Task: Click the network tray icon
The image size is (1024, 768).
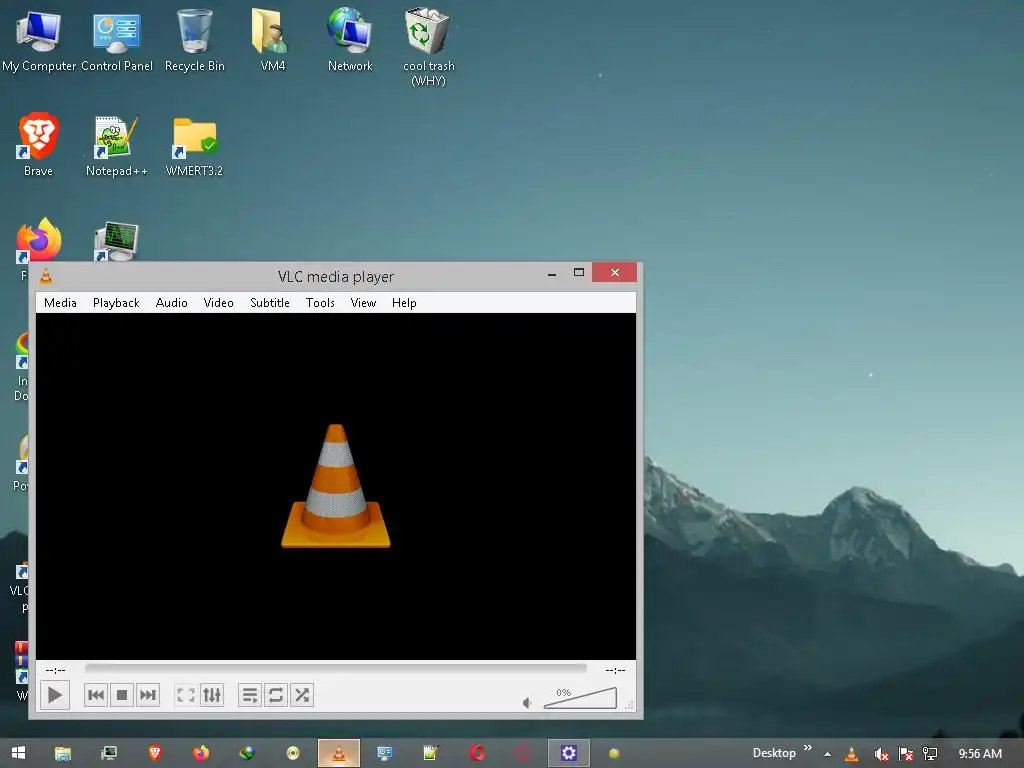Action: click(x=930, y=754)
